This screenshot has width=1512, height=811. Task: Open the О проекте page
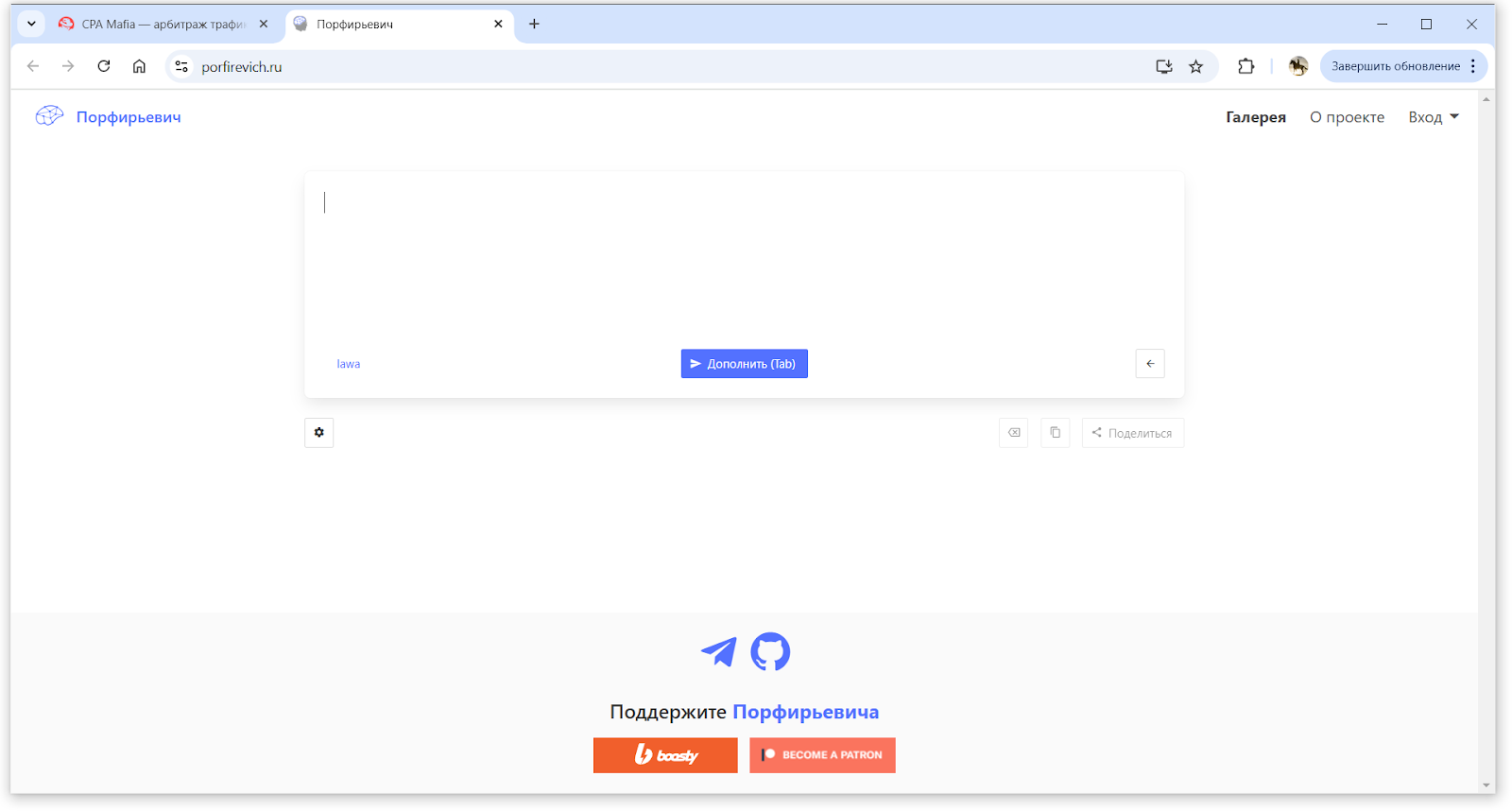tap(1347, 117)
